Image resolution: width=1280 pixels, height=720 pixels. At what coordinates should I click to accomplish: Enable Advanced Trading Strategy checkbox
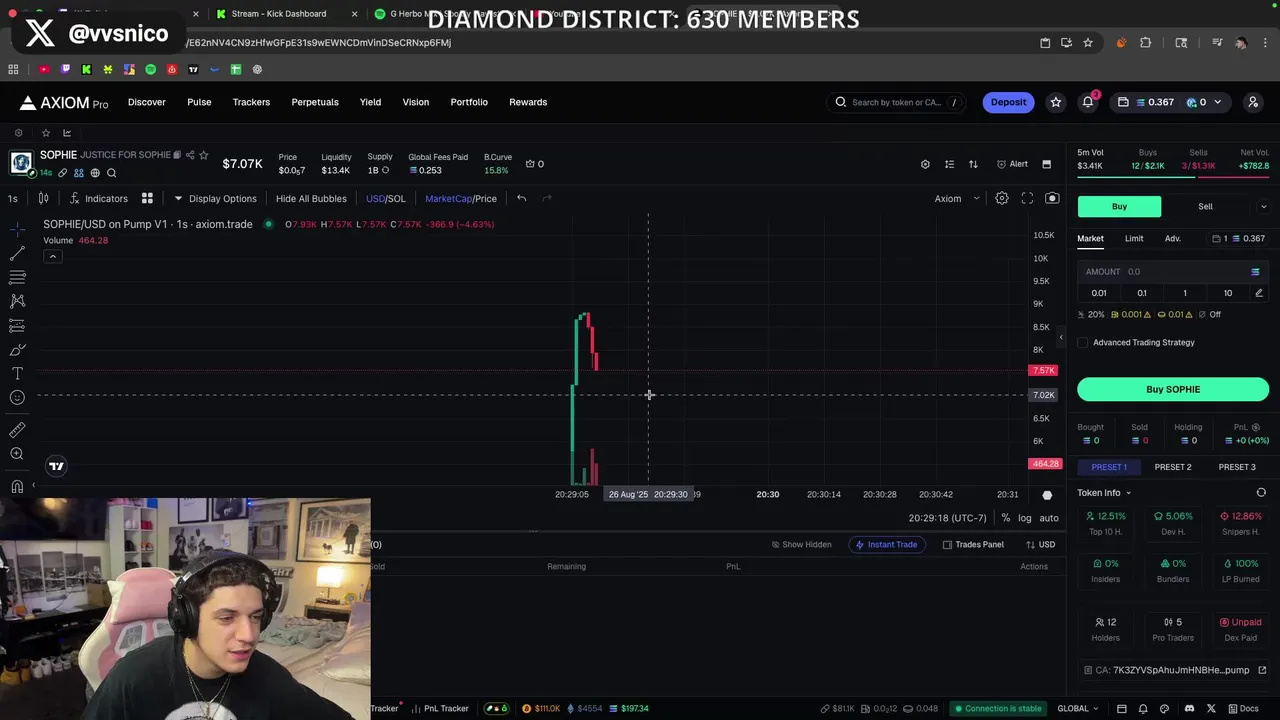pos(1083,342)
